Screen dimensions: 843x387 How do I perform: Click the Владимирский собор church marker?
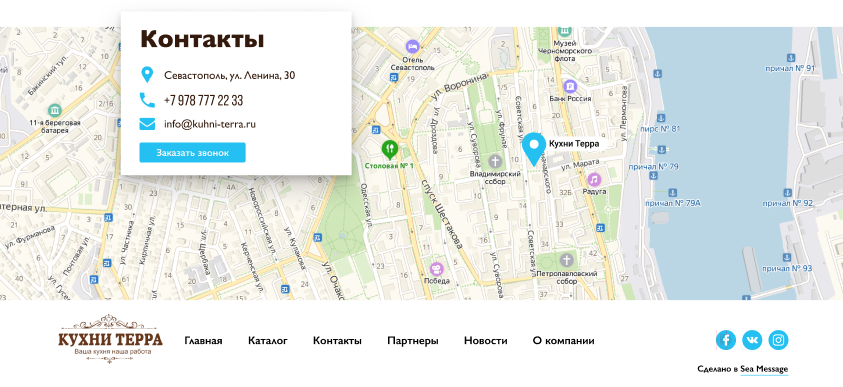pyautogui.click(x=495, y=161)
